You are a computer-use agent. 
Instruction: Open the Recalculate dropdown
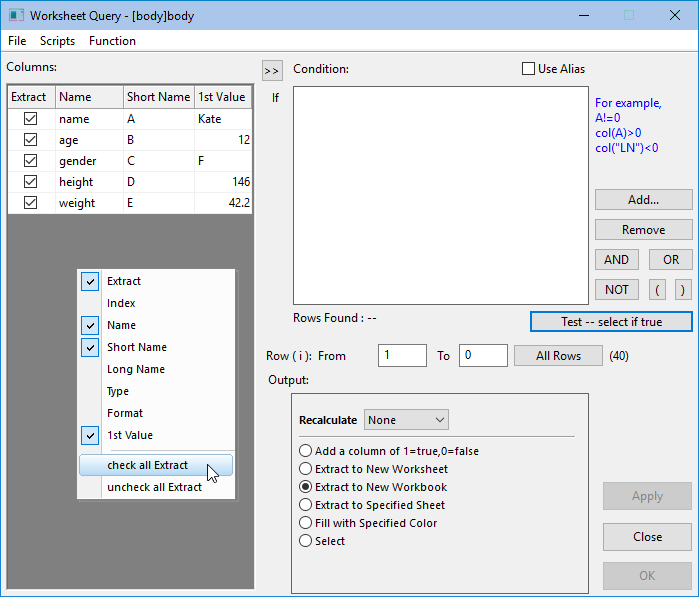coord(406,420)
